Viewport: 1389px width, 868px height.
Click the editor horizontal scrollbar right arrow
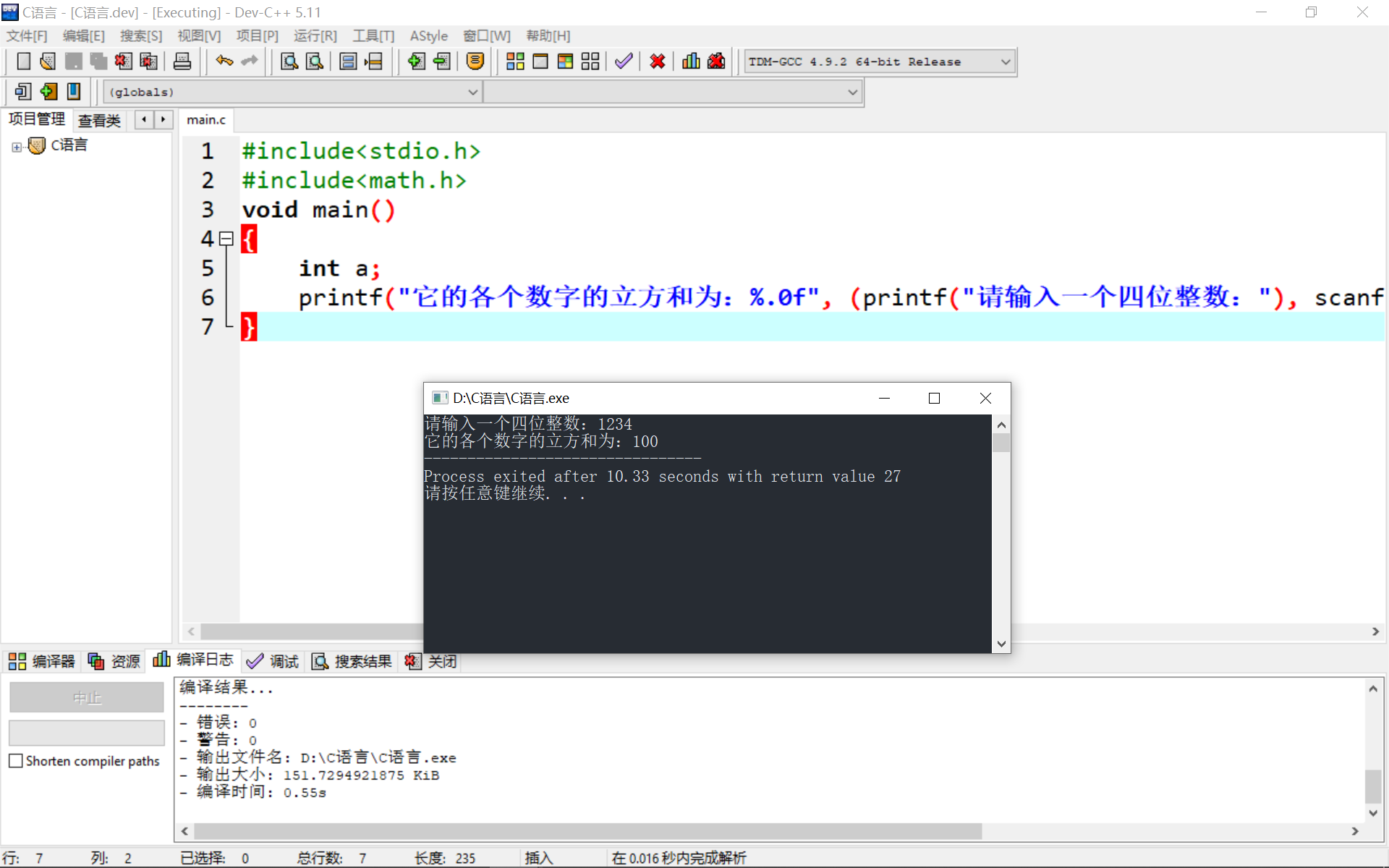[x=1375, y=631]
